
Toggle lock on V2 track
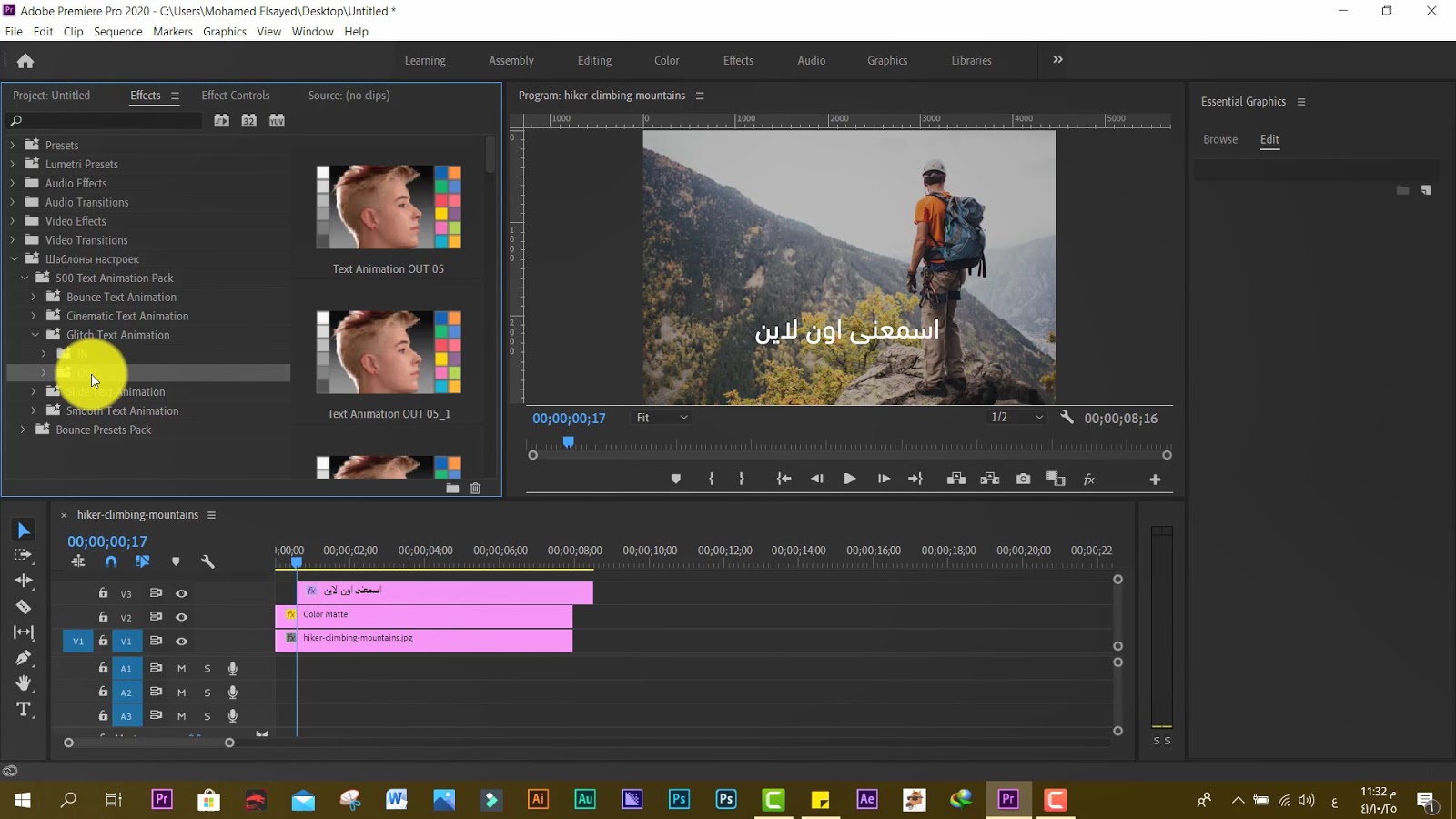(103, 617)
